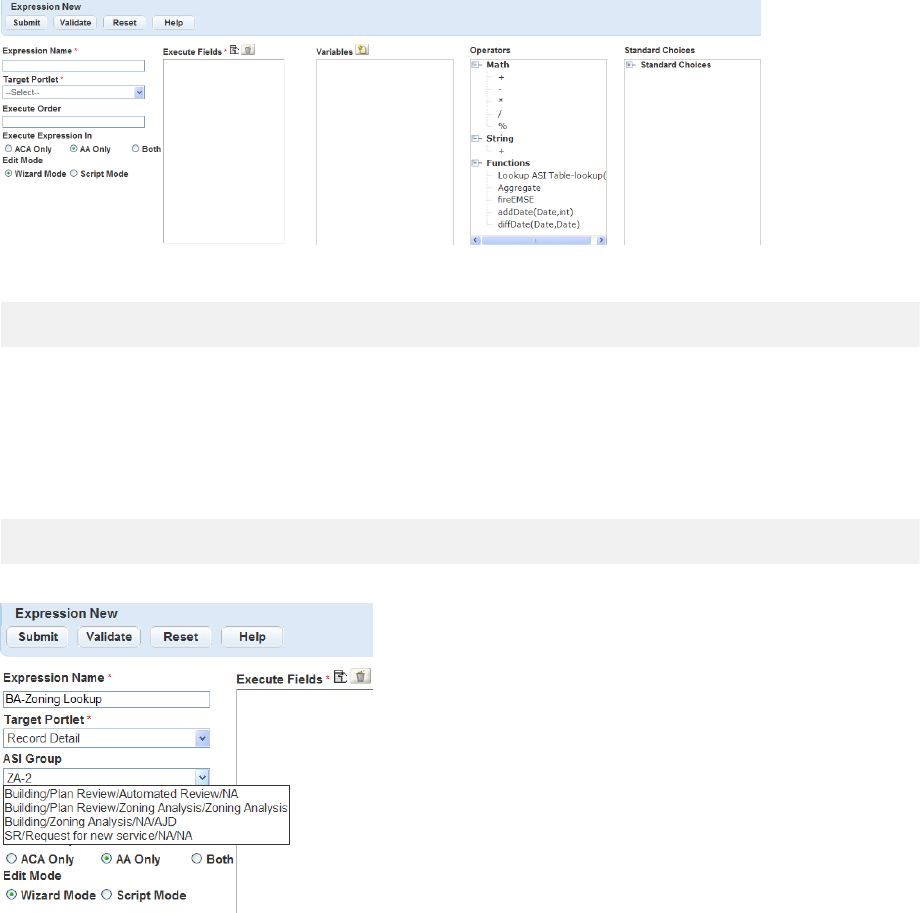The width and height of the screenshot is (920, 913).
Task: Choose Building/Plan Review/Zoning Analysis/Zoning Analysis option
Action: 146,808
